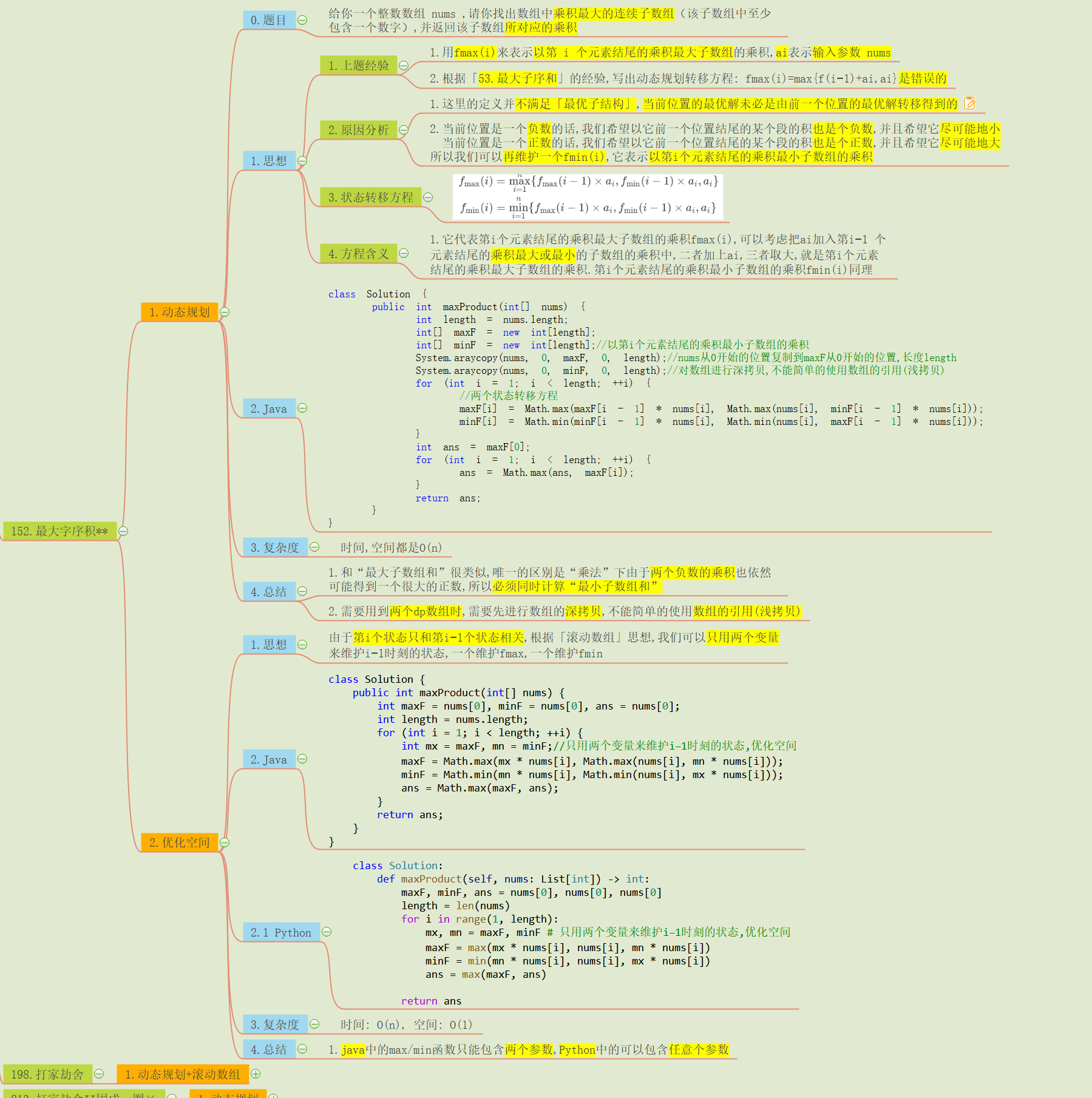
Task: Collapse 1.思想 under 2.优化空间
Action: click(302, 645)
